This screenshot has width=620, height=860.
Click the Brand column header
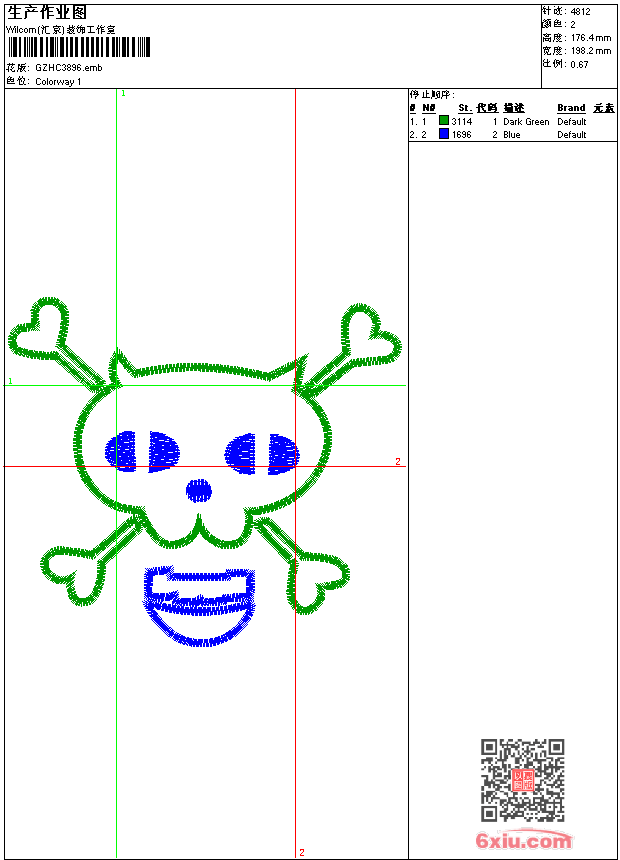point(571,108)
